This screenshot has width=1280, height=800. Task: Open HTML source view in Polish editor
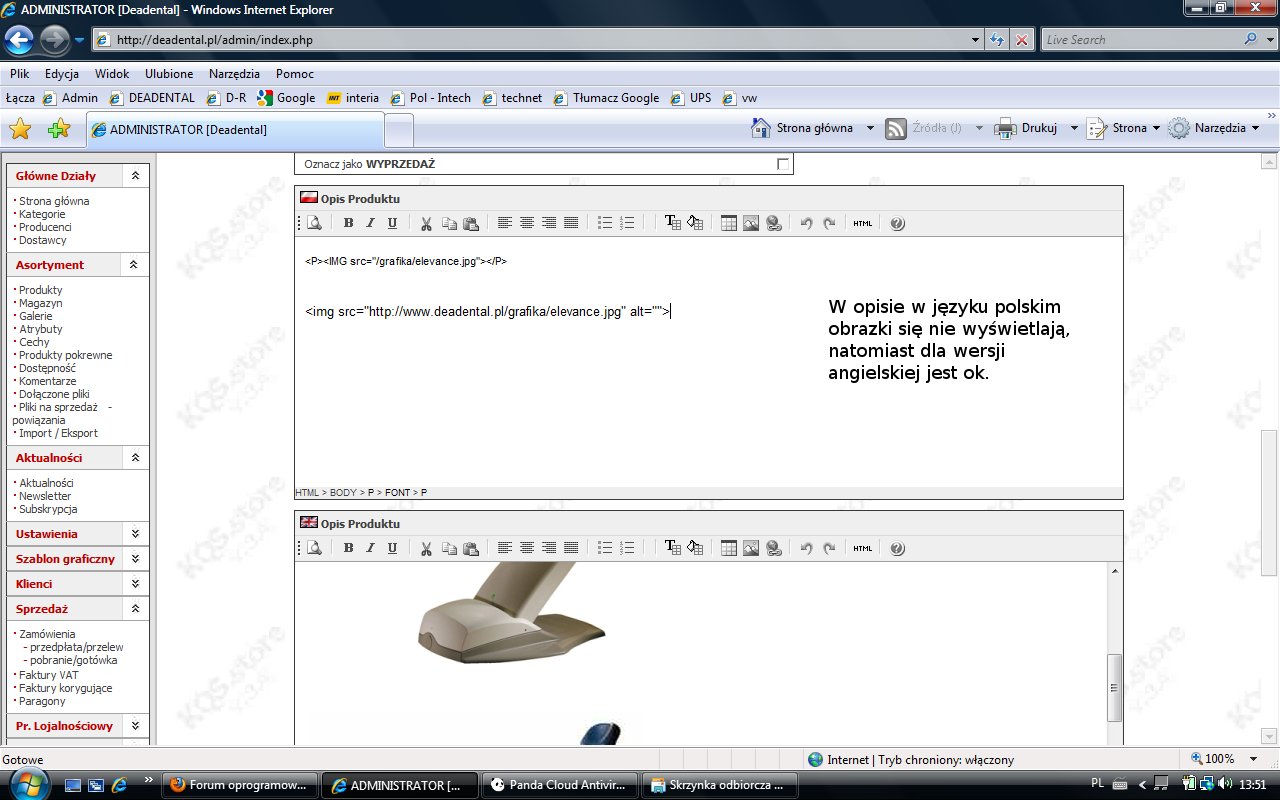(x=862, y=223)
